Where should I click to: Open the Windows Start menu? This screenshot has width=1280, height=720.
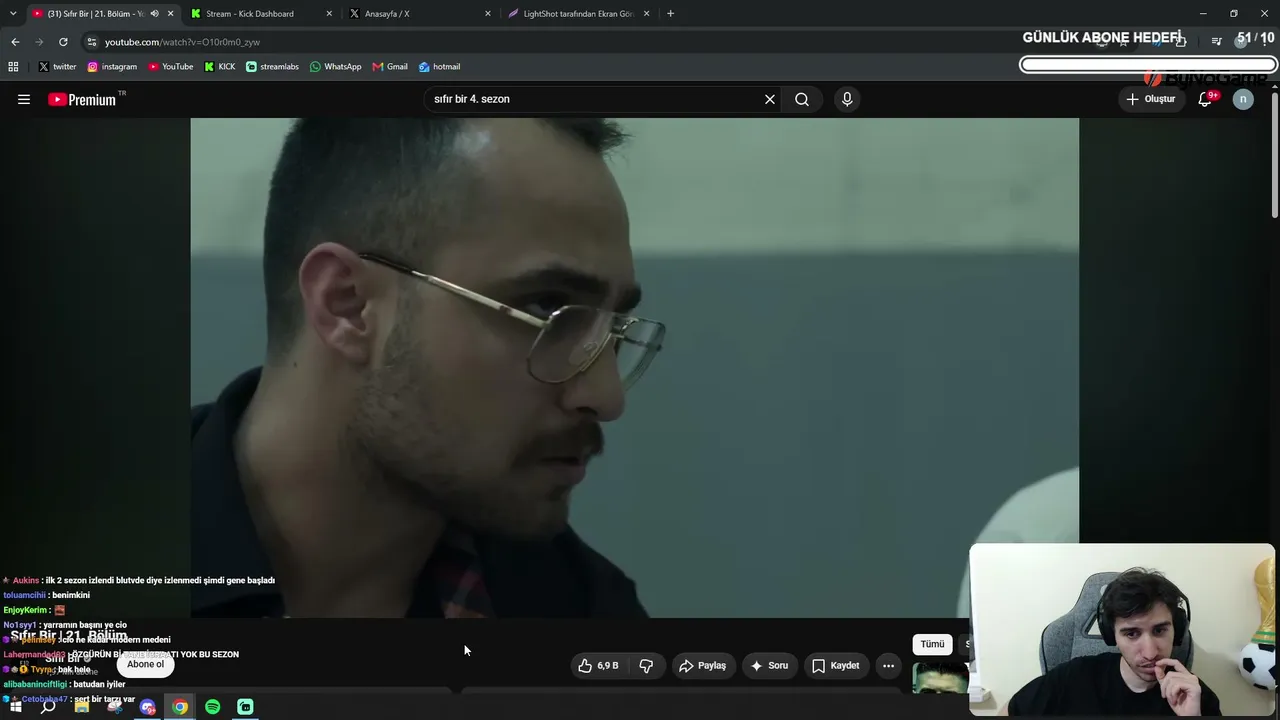click(x=15, y=707)
